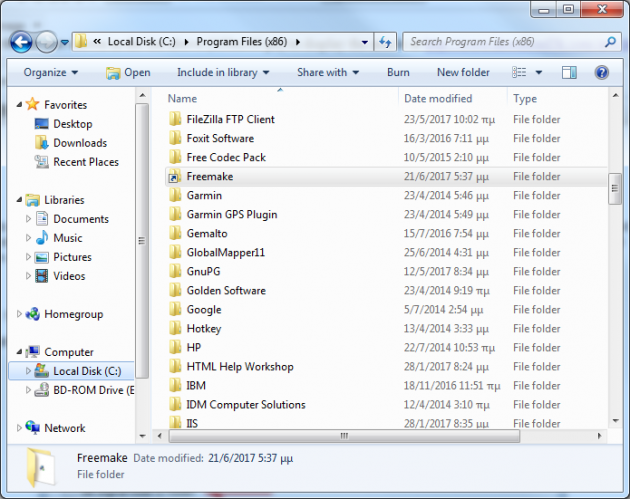Screen dimensions: 630x499
Task: Select the IBM folder name
Action: point(196,385)
